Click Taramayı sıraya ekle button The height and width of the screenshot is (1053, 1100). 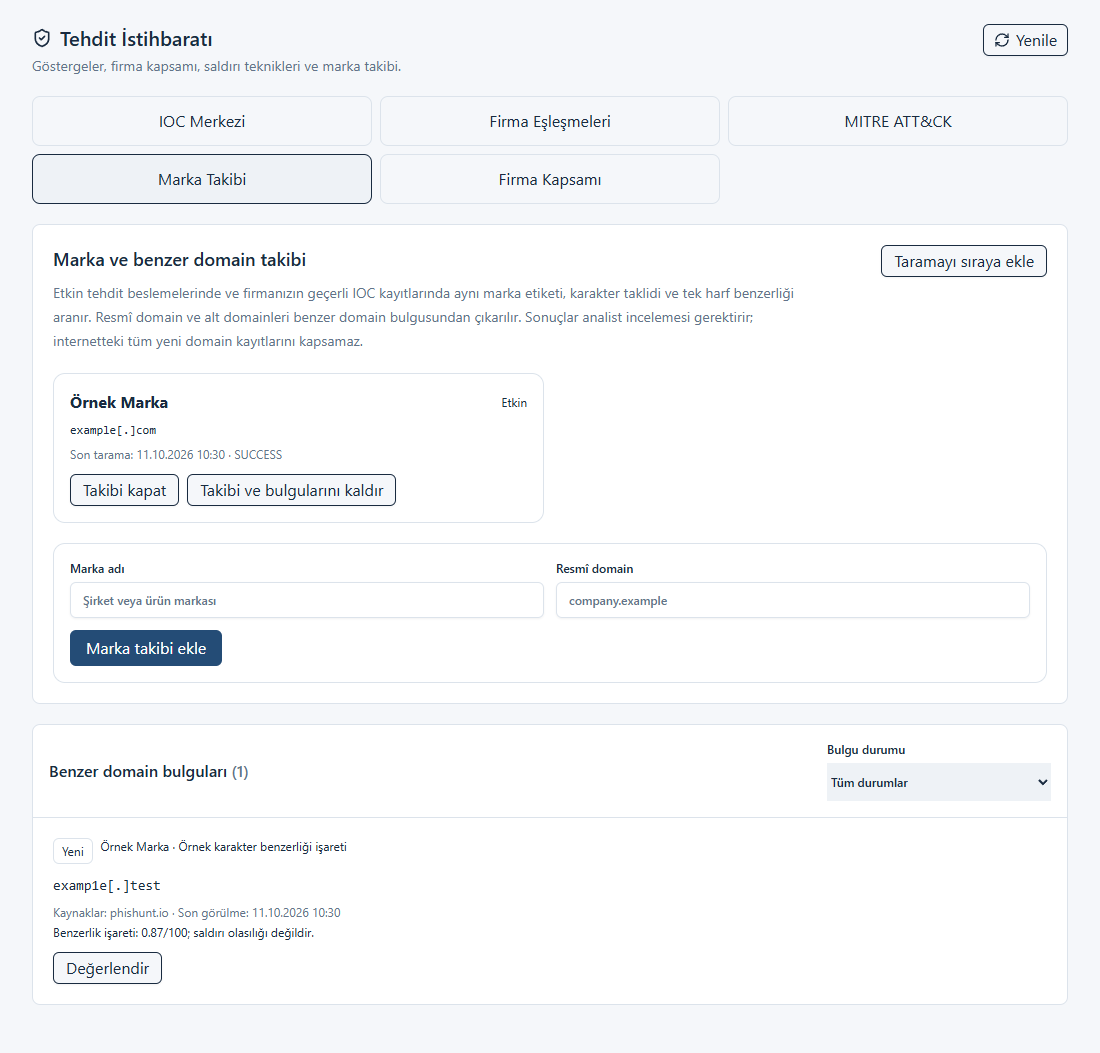click(x=964, y=261)
